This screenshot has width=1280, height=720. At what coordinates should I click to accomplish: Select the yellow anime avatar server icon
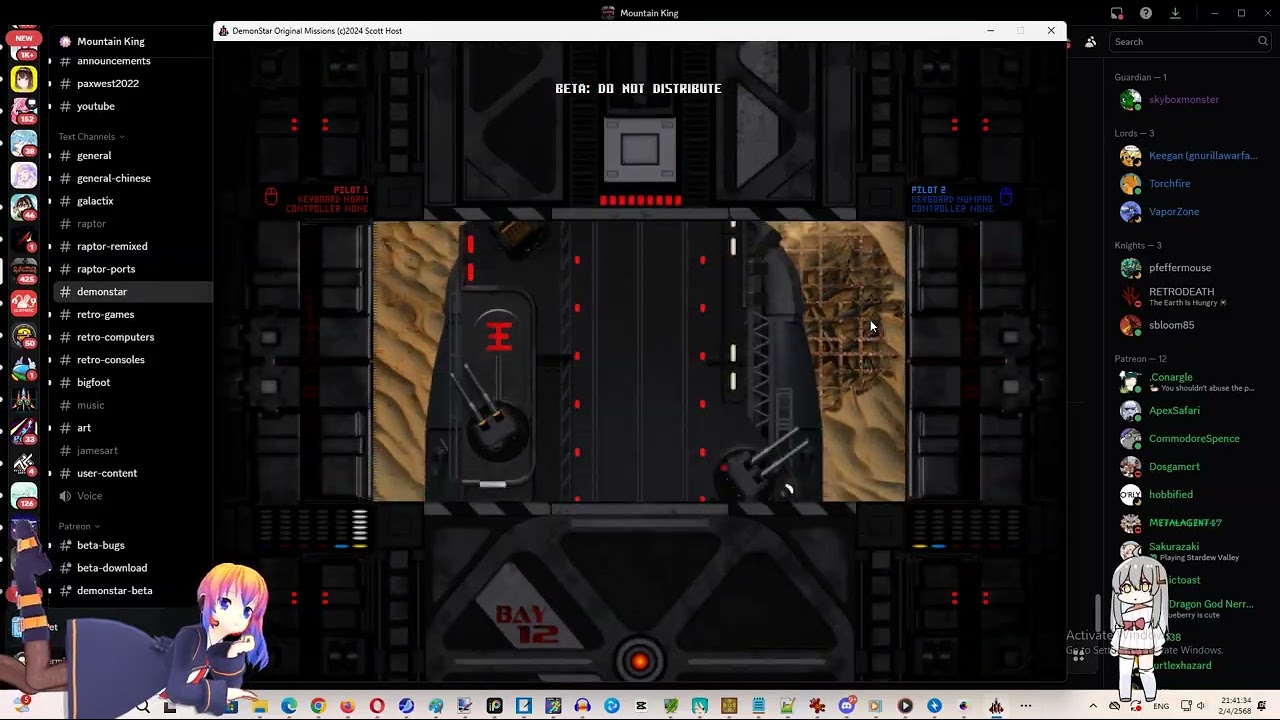click(x=24, y=78)
